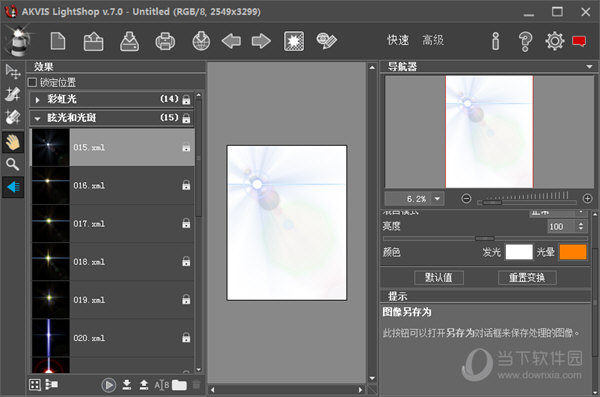Image resolution: width=600 pixels, height=397 pixels.
Task: Switch to 快速 mode
Action: [398, 40]
